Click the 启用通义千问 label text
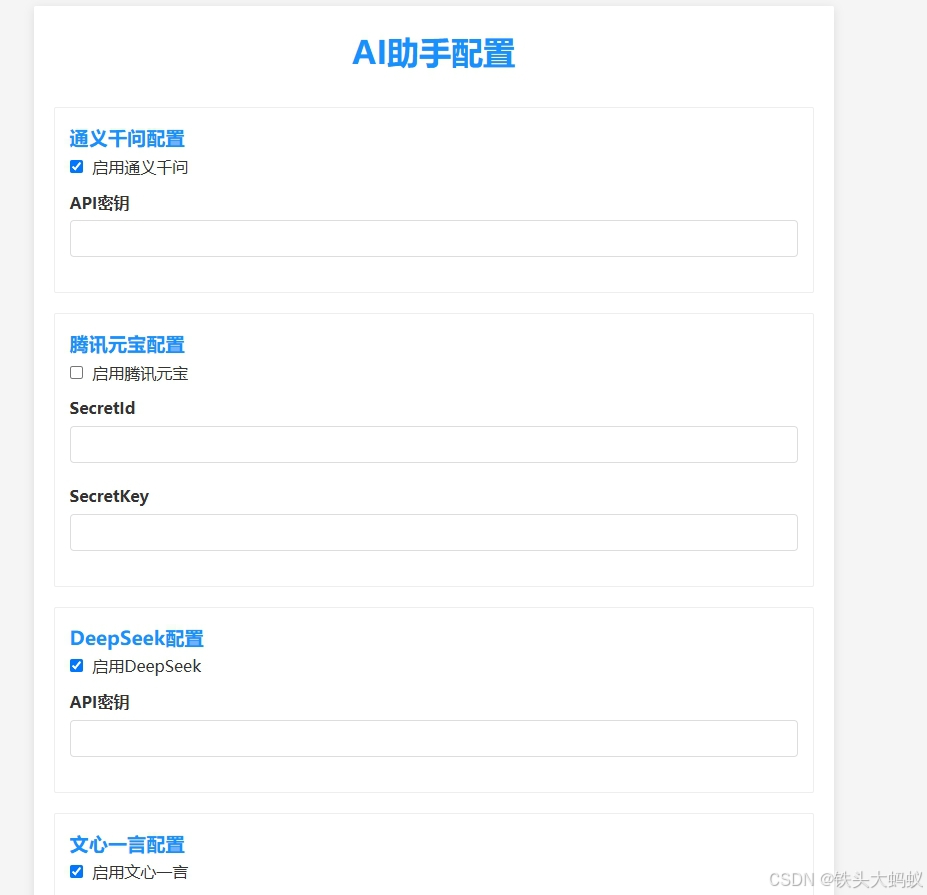 coord(140,168)
